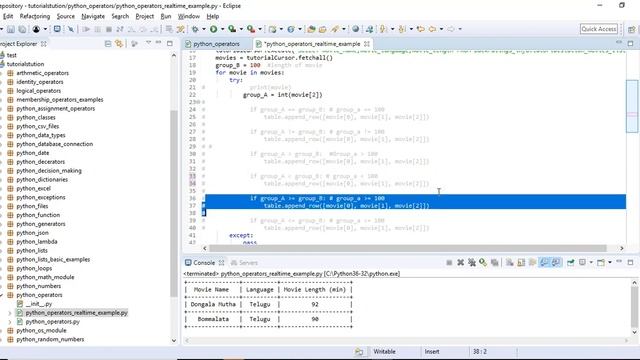Click the Toggle Mark Occurrences pencil icon
Viewport: 640px width, 360px height.
coord(335,29)
